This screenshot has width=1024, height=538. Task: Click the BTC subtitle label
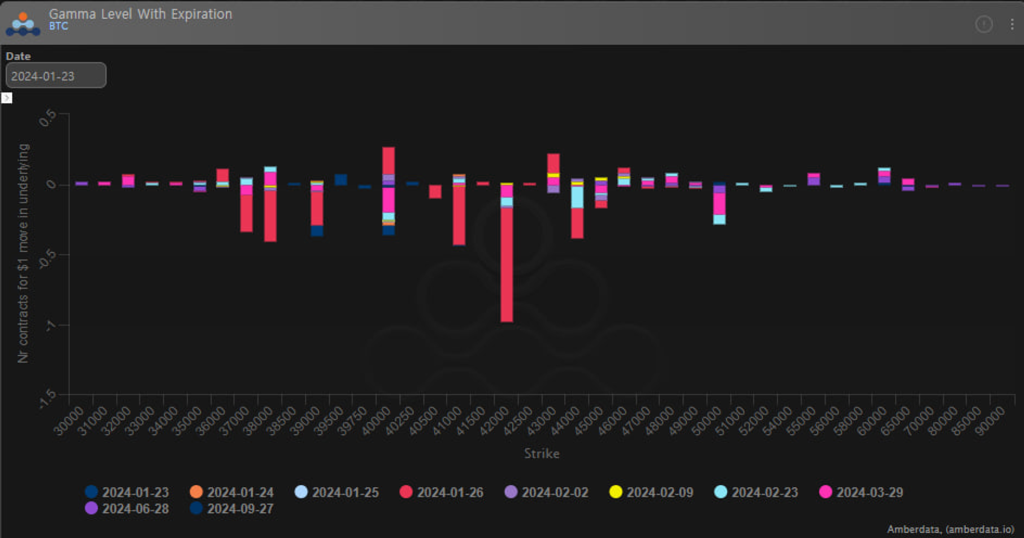pos(58,28)
